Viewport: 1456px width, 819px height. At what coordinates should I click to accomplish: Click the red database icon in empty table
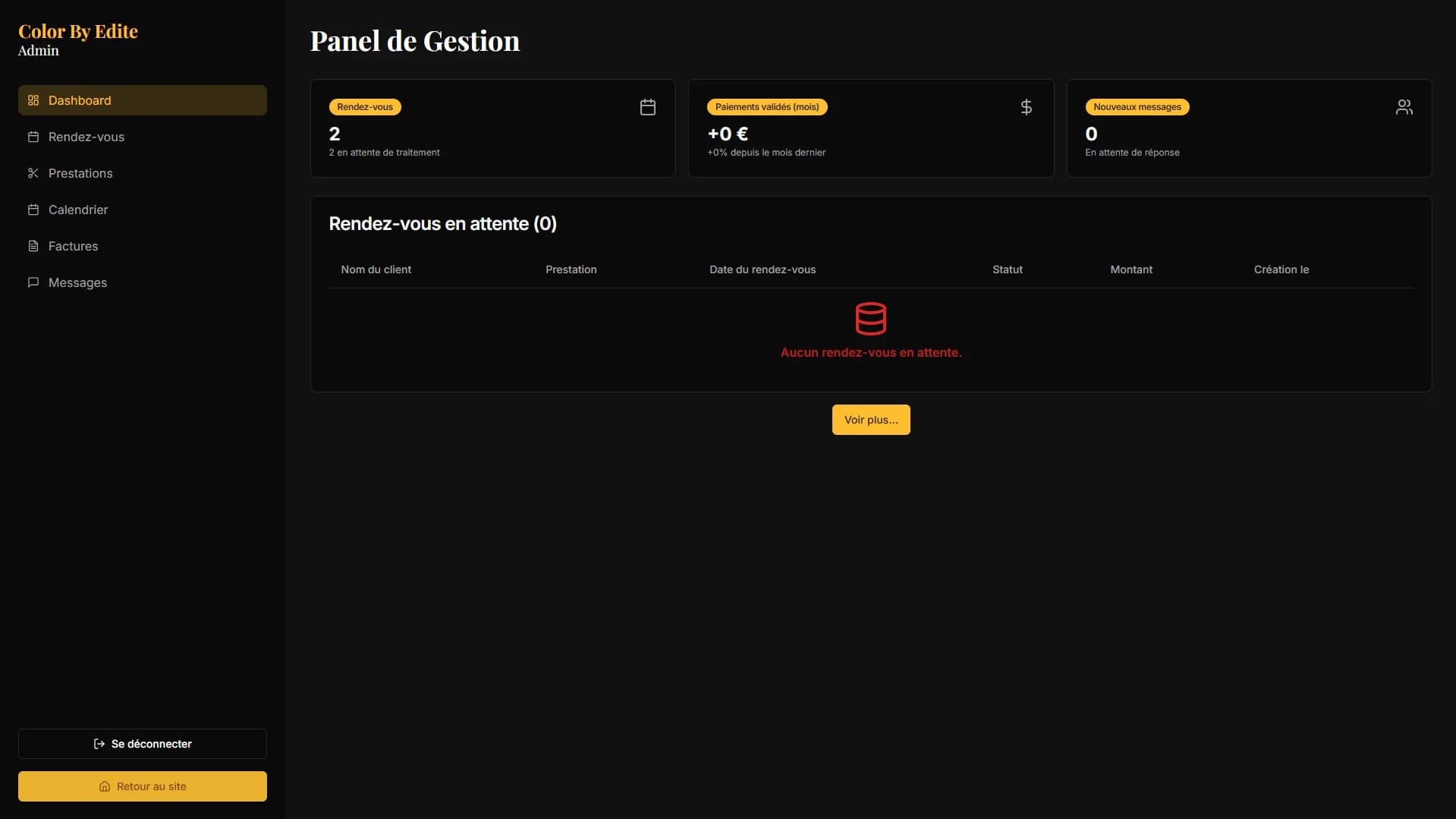click(870, 319)
